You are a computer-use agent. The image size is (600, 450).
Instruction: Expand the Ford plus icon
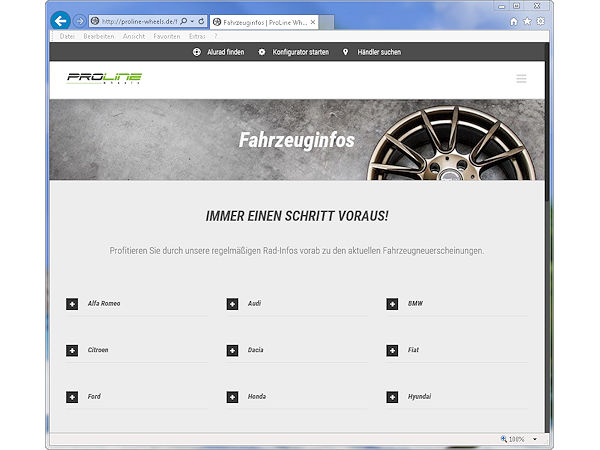(x=72, y=397)
